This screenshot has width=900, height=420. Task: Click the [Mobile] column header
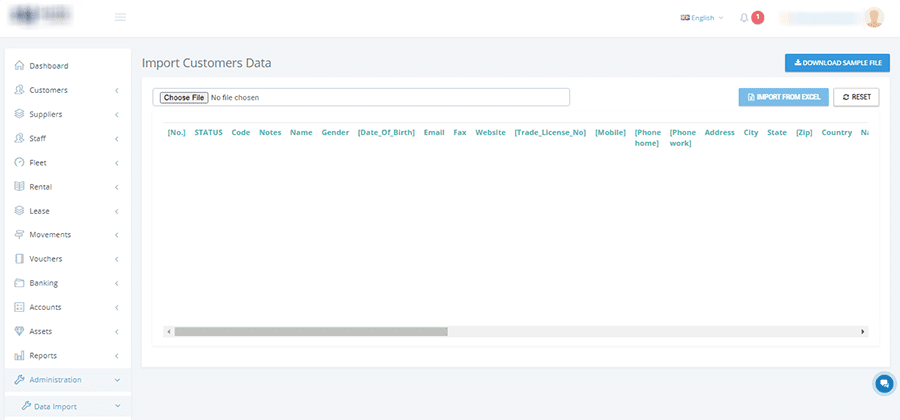tap(610, 133)
